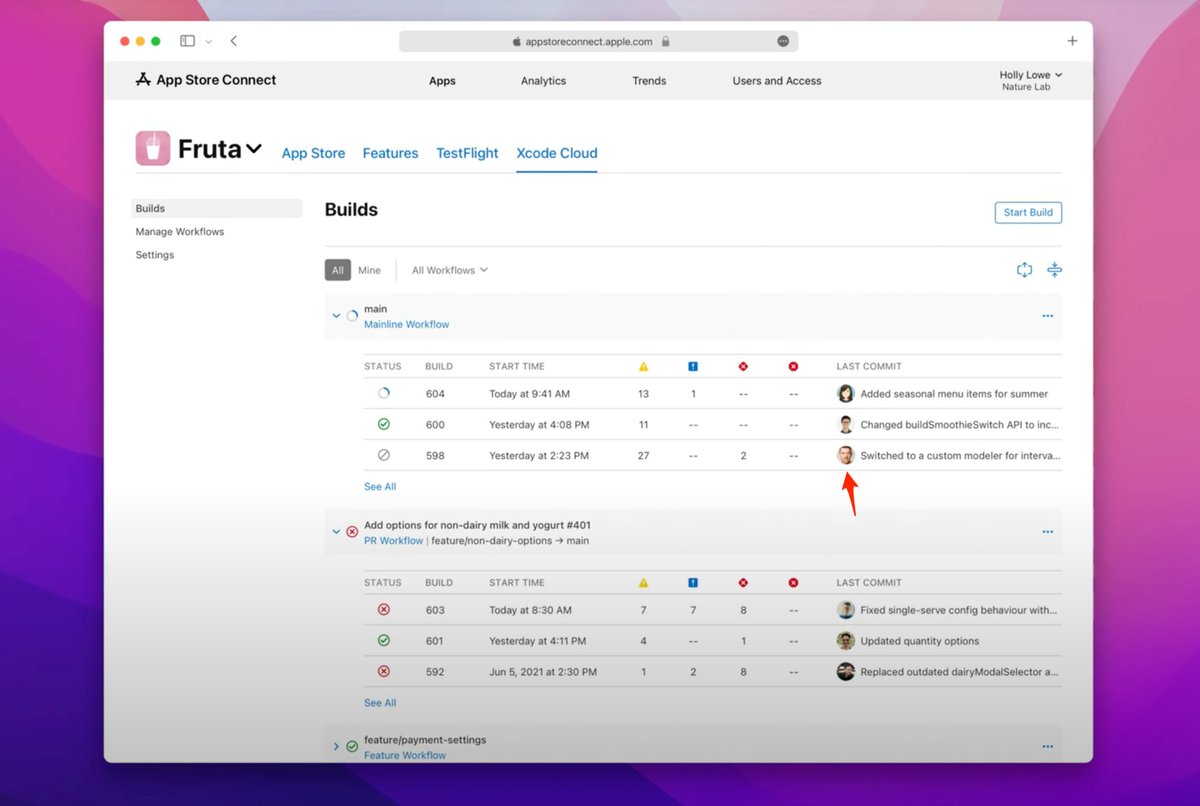
Task: Open the Fruta app switcher dropdown
Action: [x=254, y=149]
